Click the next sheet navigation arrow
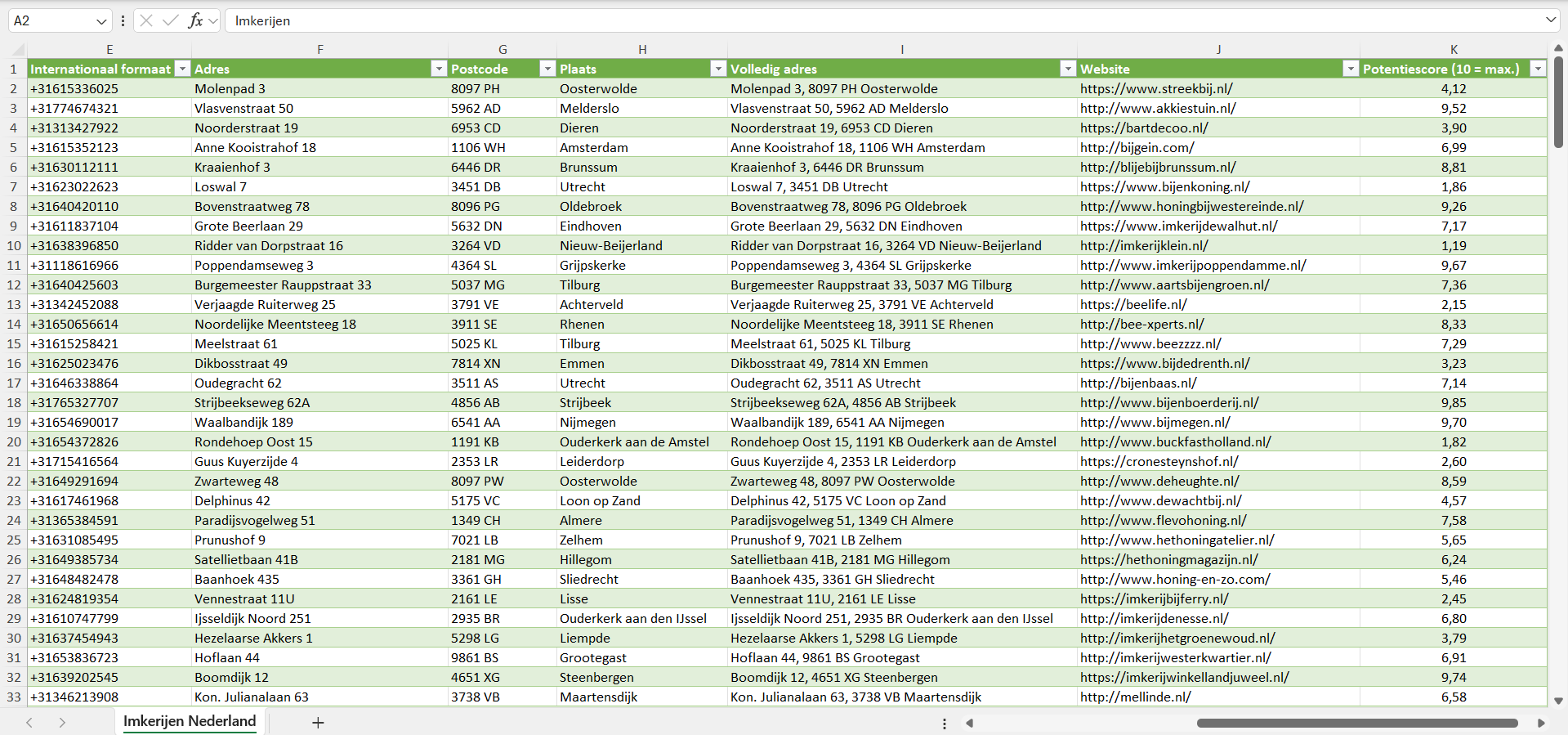 click(x=62, y=723)
